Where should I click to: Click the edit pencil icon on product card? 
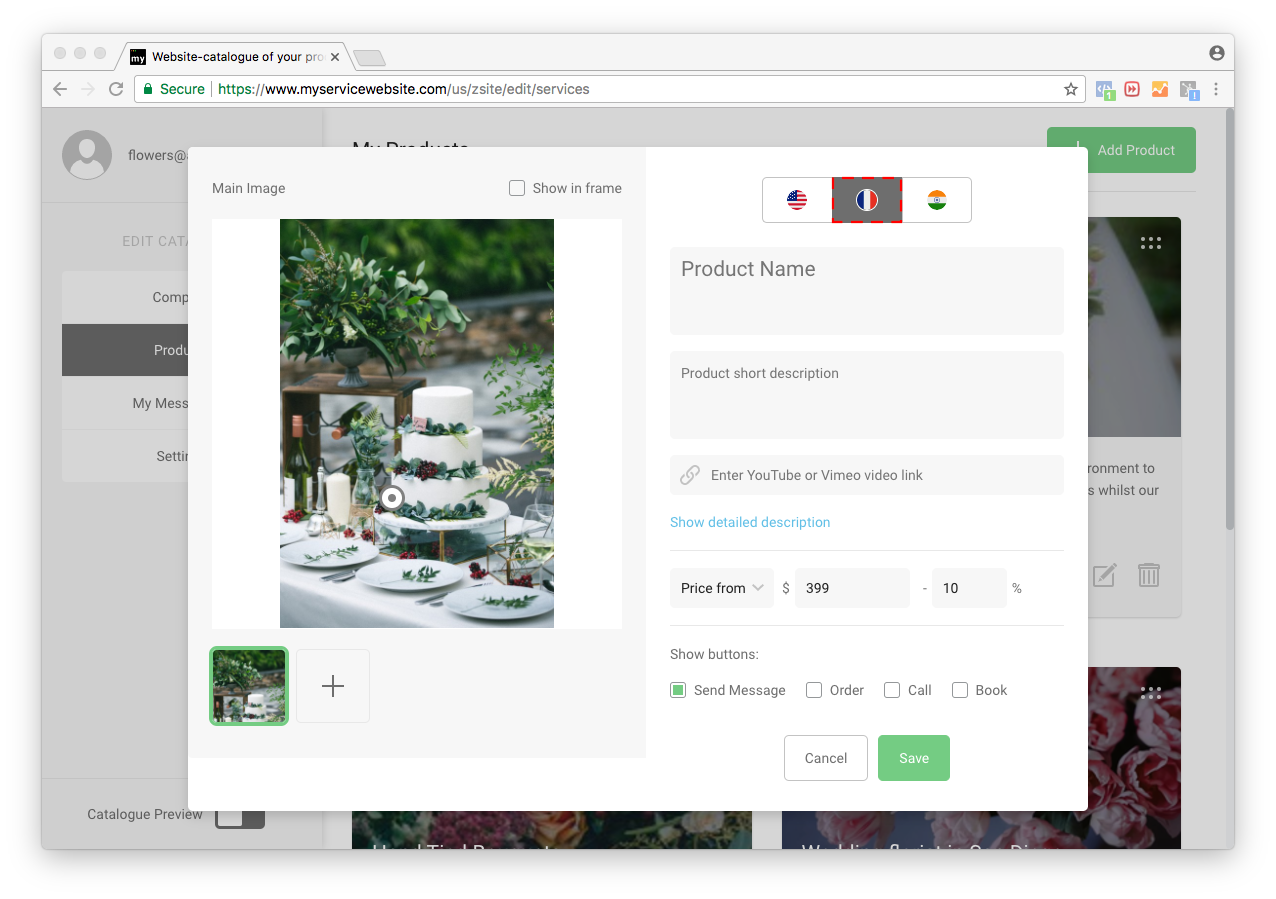pos(1104,575)
